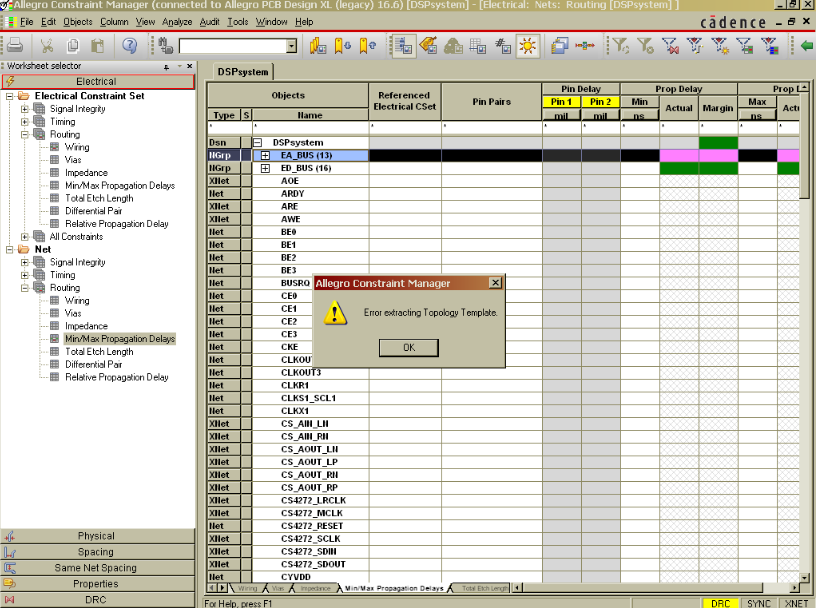Open Help with the question mark icon
This screenshot has height=608, width=816.
(129, 45)
